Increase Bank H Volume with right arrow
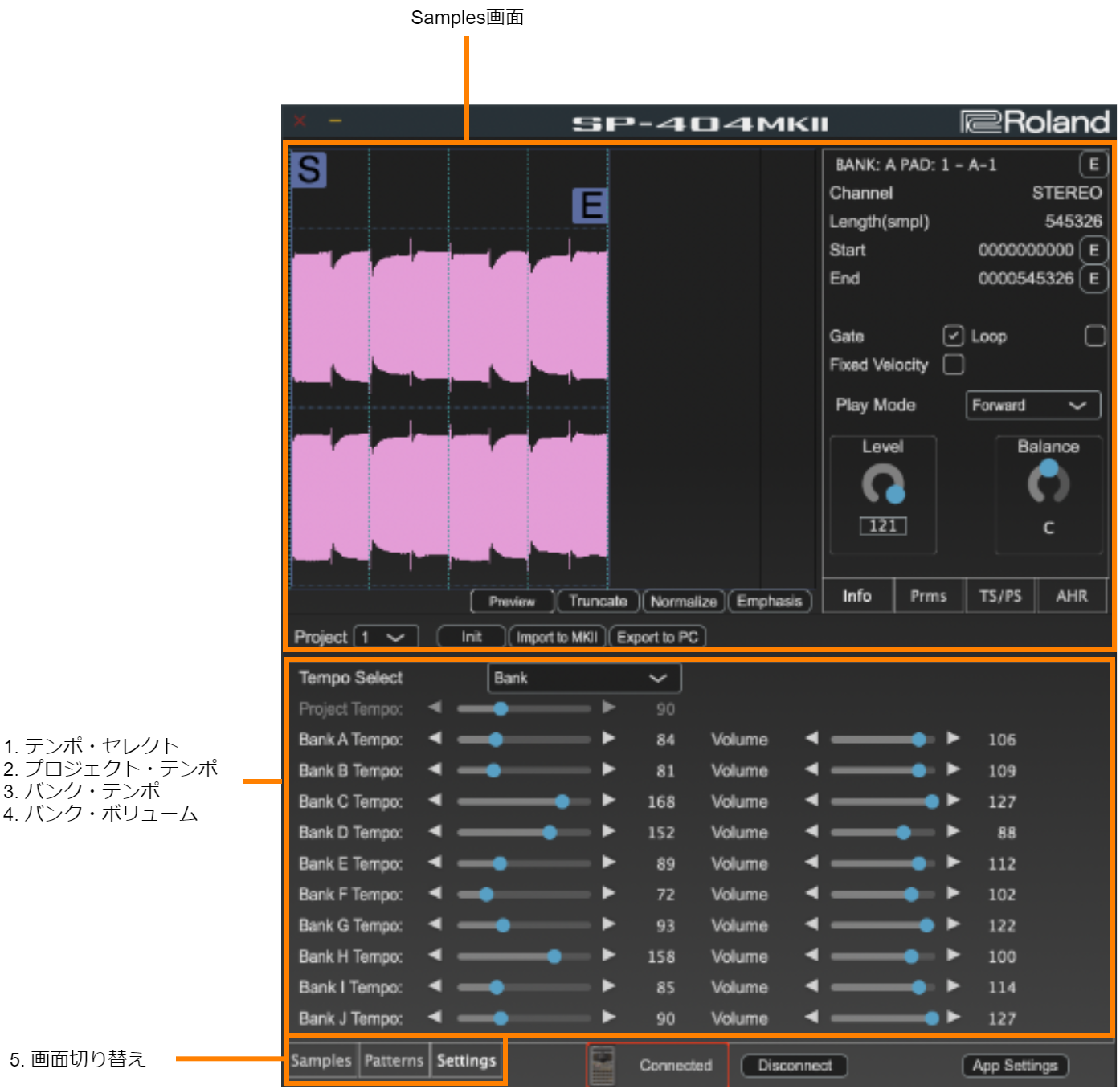The width and height of the screenshot is (1120, 1089). [x=953, y=955]
